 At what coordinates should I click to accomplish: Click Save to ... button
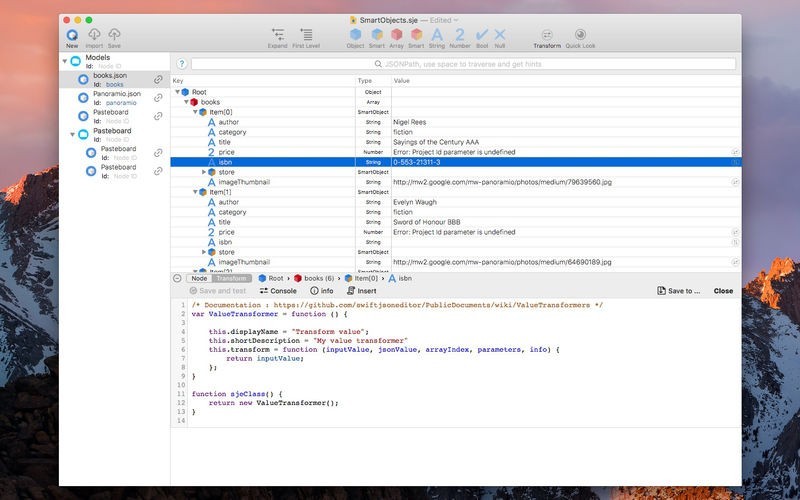679,291
